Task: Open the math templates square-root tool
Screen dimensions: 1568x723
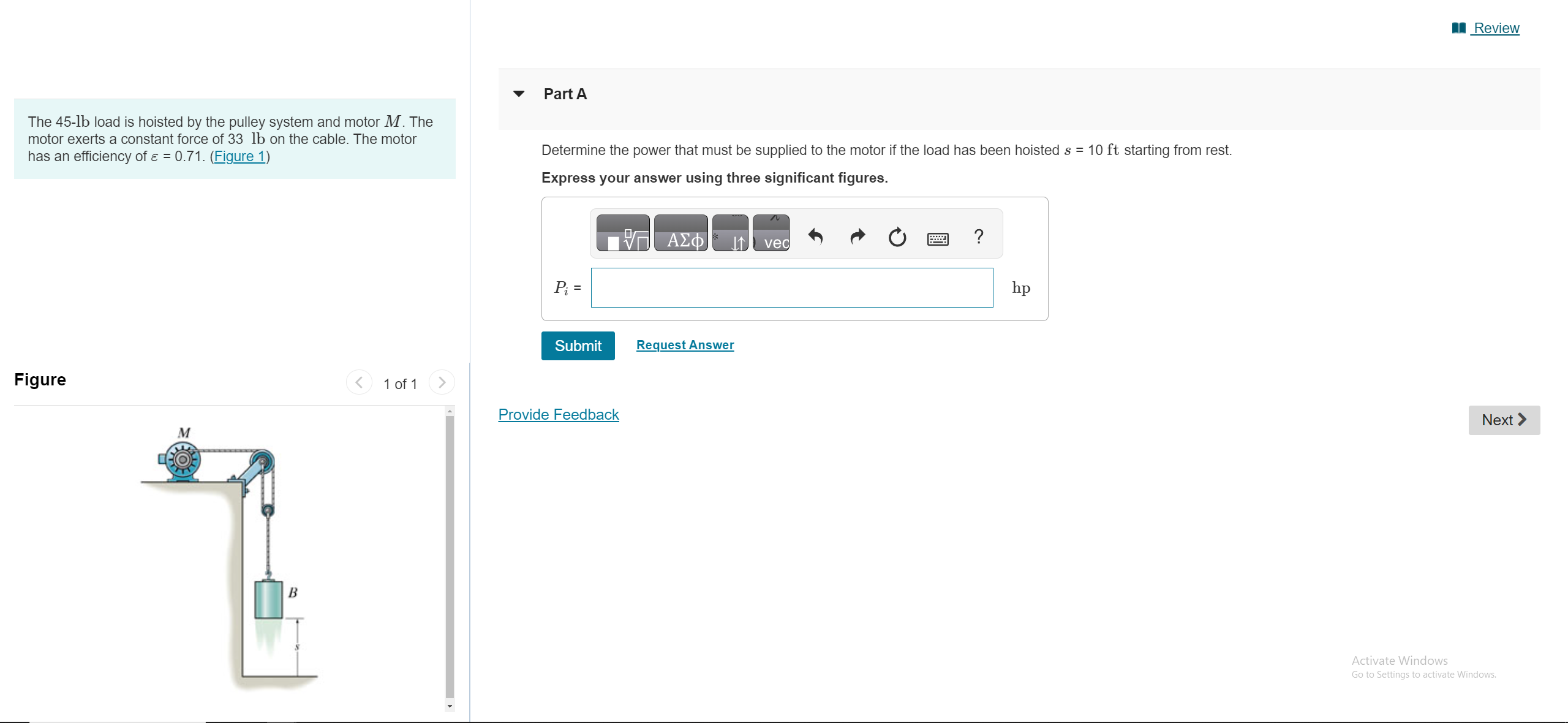Action: tap(622, 233)
